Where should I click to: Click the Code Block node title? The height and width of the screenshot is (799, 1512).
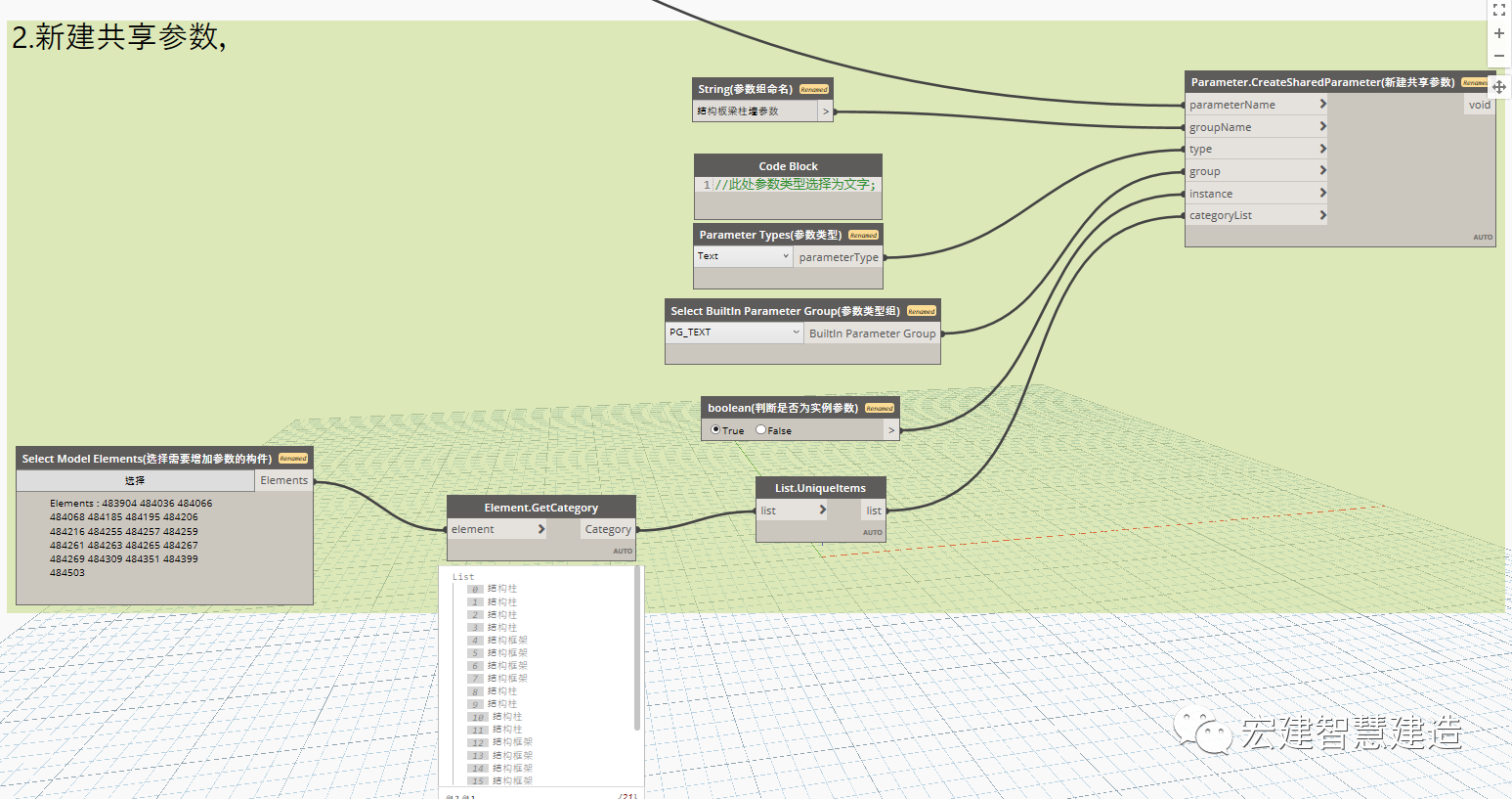click(788, 166)
